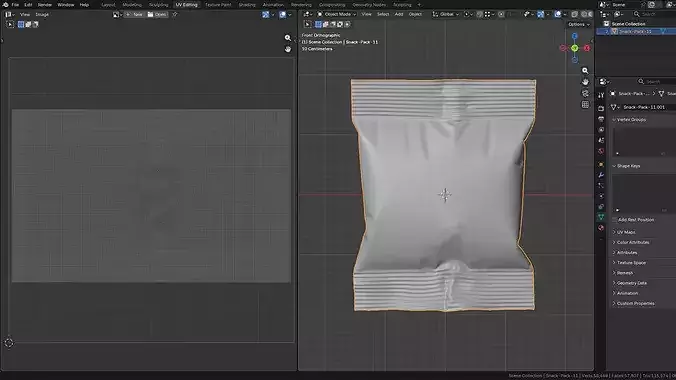This screenshot has height=380, width=676.
Task: Switch to the Sculpting workspace tab
Action: [158, 5]
